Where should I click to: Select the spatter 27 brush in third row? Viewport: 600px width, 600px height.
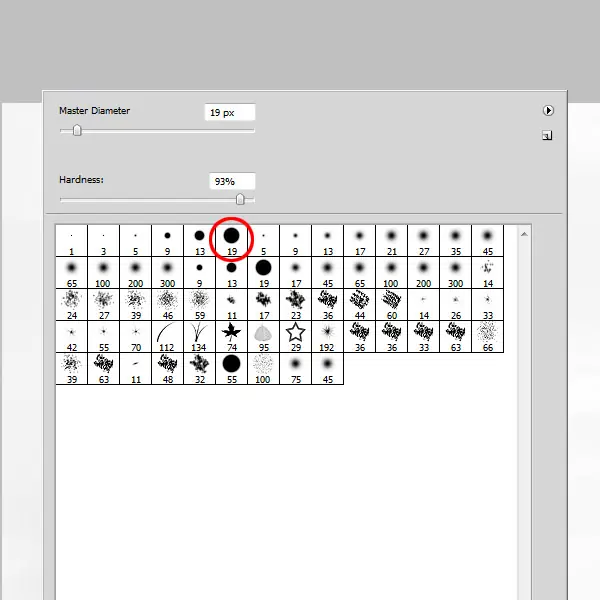[104, 305]
